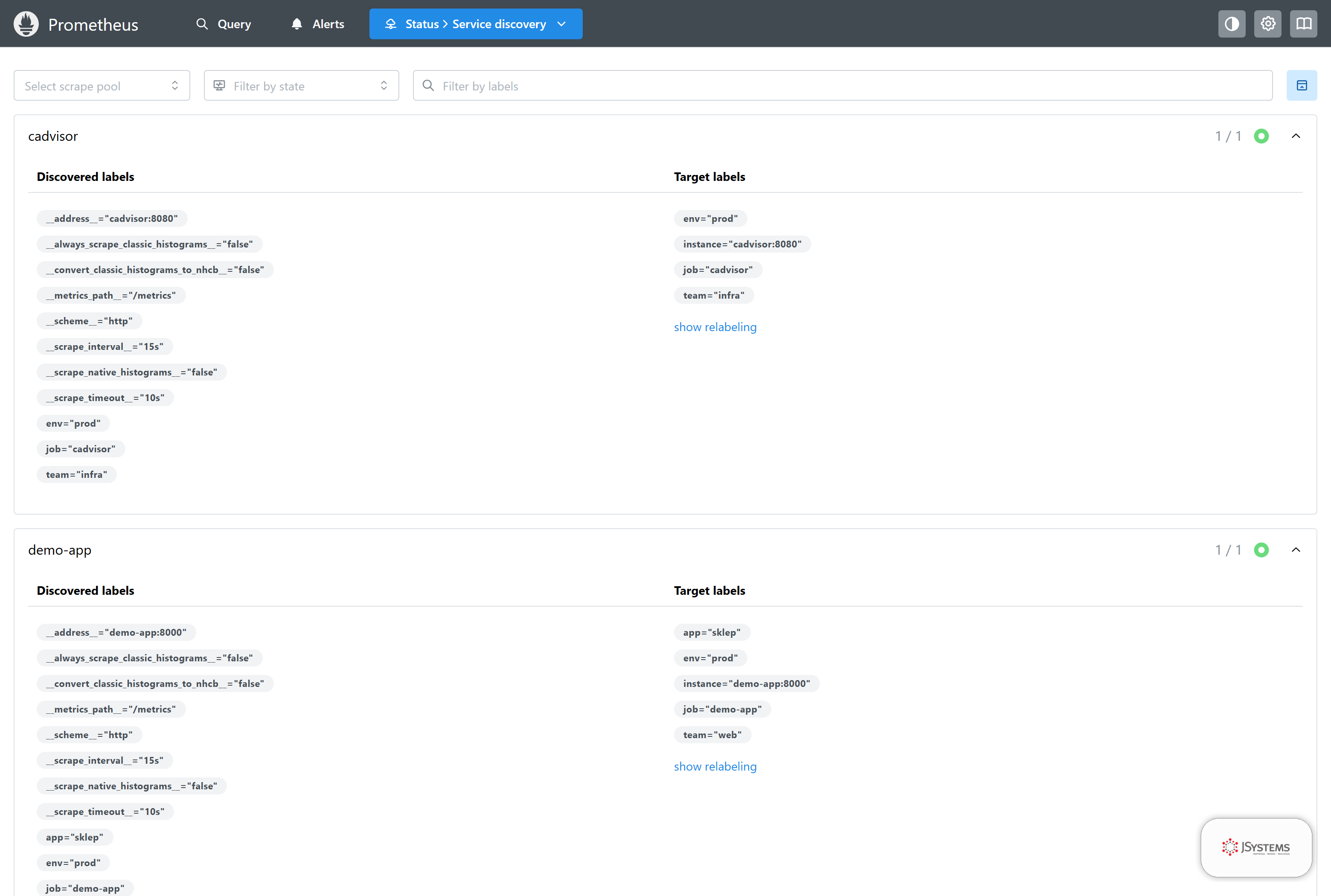1331x896 pixels.
Task: Click the __address__="demo-app:8000" label
Action: pyautogui.click(x=116, y=632)
